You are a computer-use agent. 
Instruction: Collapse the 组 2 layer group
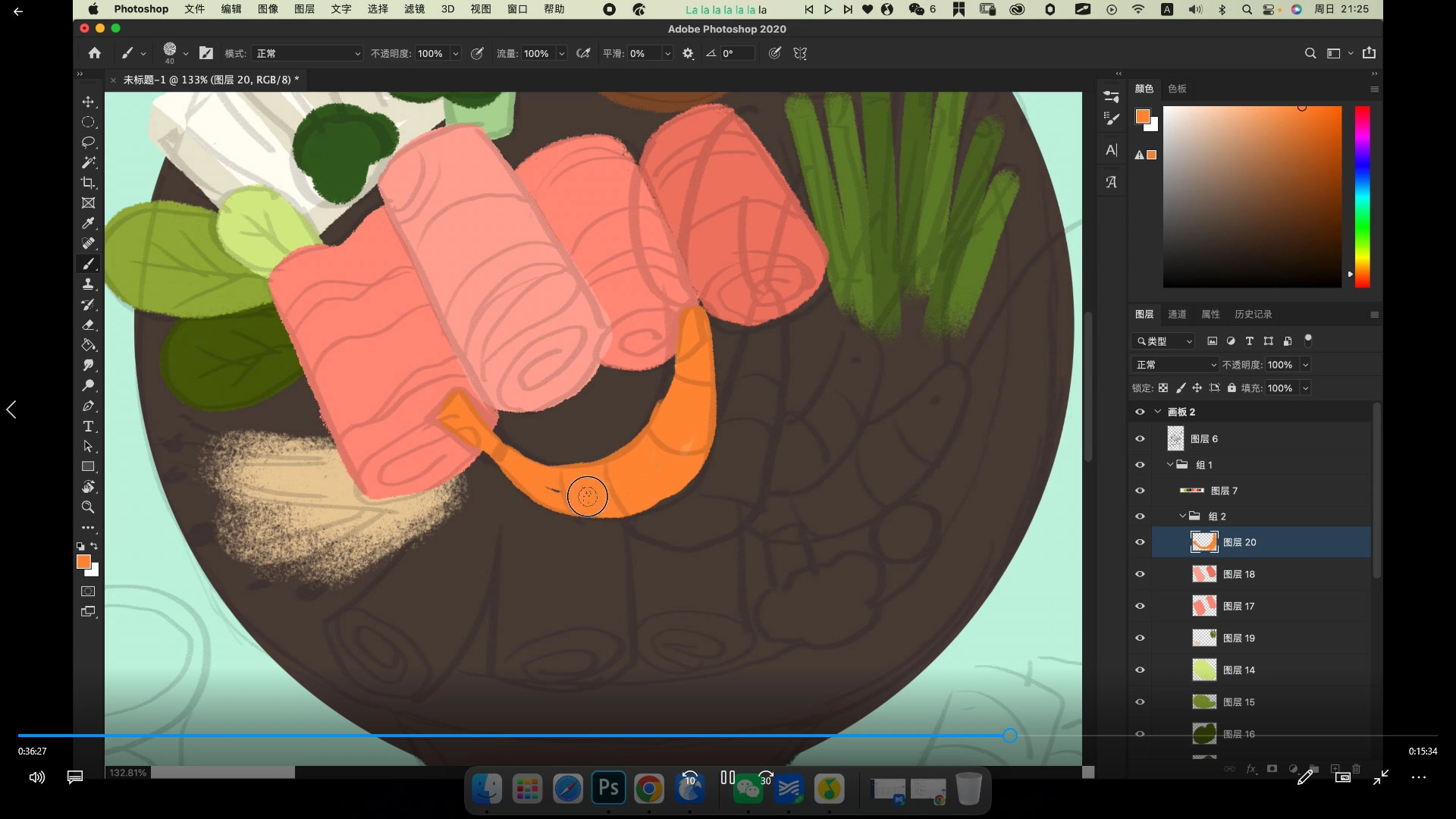coord(1182,516)
